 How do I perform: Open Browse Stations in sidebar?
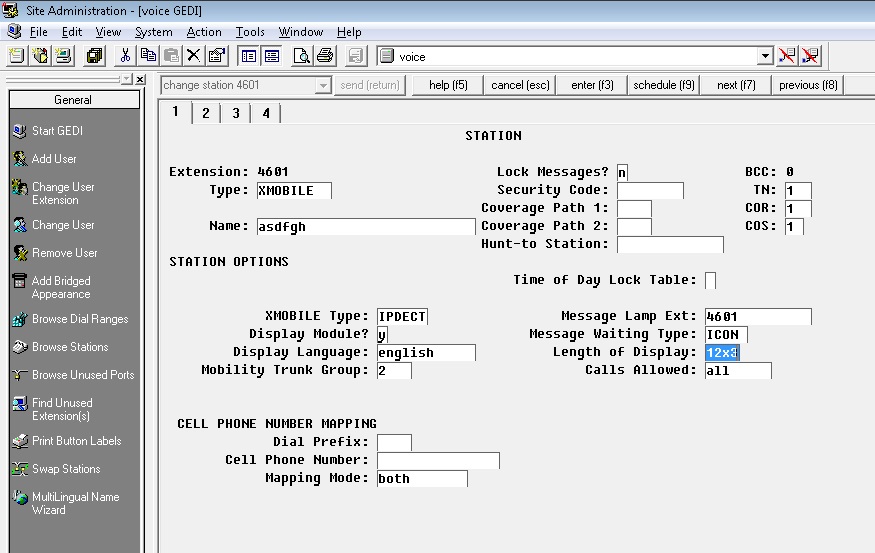coord(61,347)
